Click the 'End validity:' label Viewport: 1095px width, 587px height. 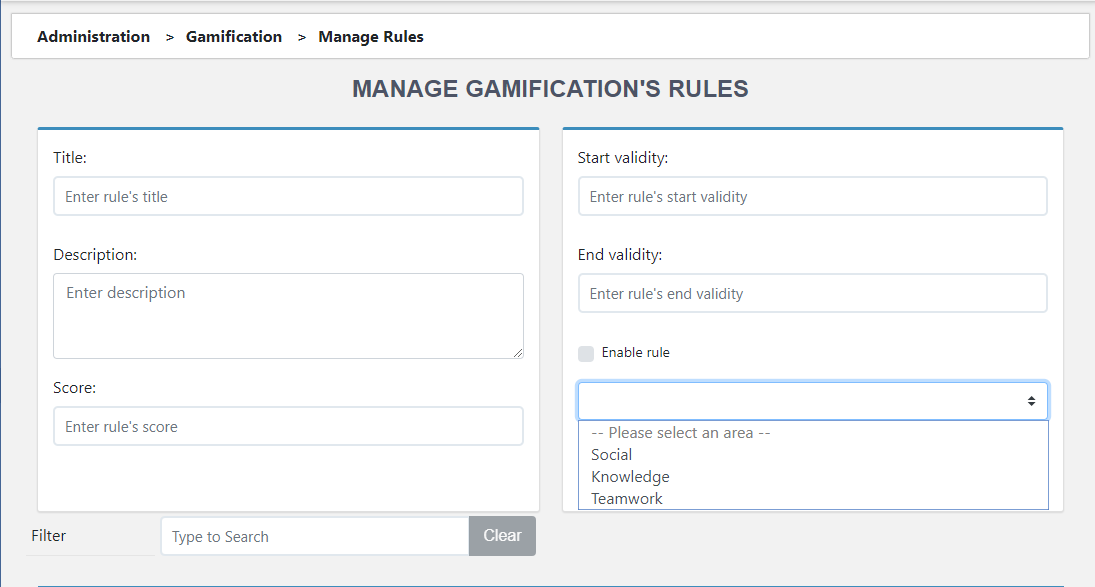[x=619, y=255]
